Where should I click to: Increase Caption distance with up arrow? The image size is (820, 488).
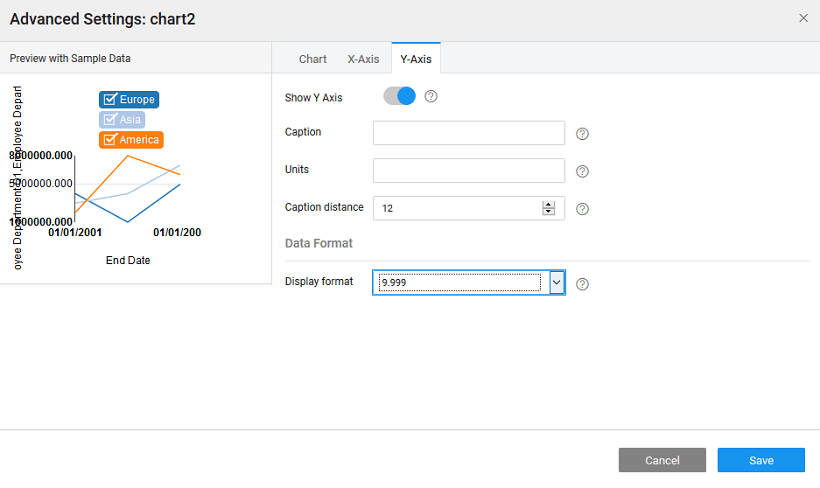pyautogui.click(x=548, y=204)
